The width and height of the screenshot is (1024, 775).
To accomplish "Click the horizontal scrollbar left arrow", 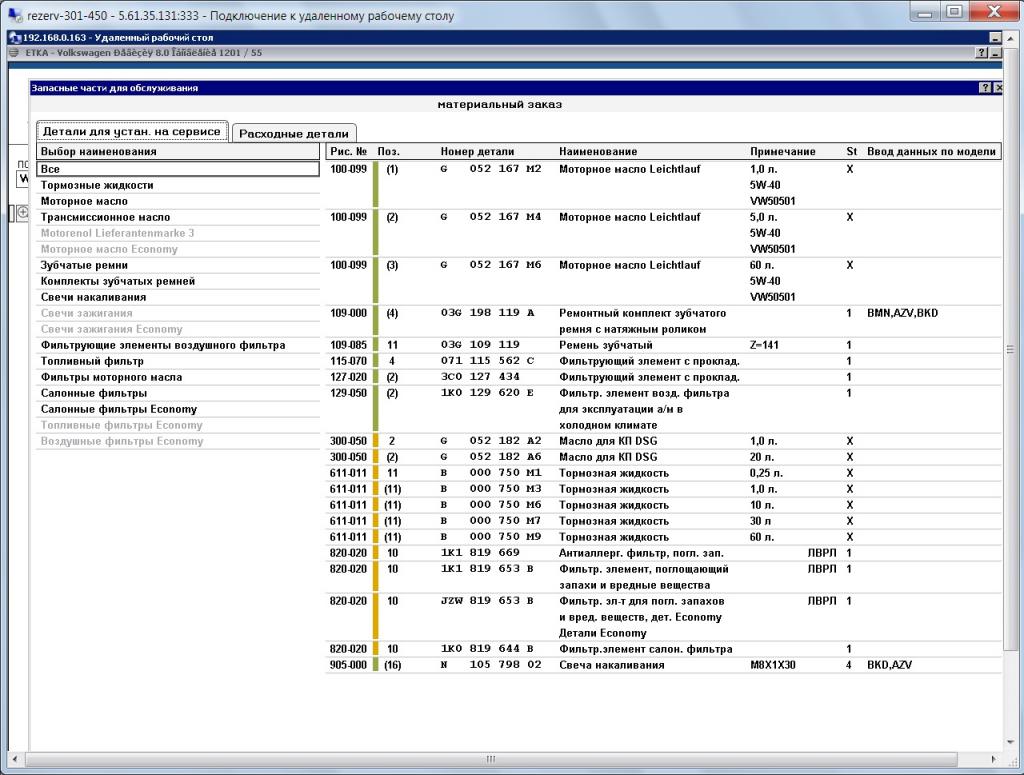I will (14, 759).
